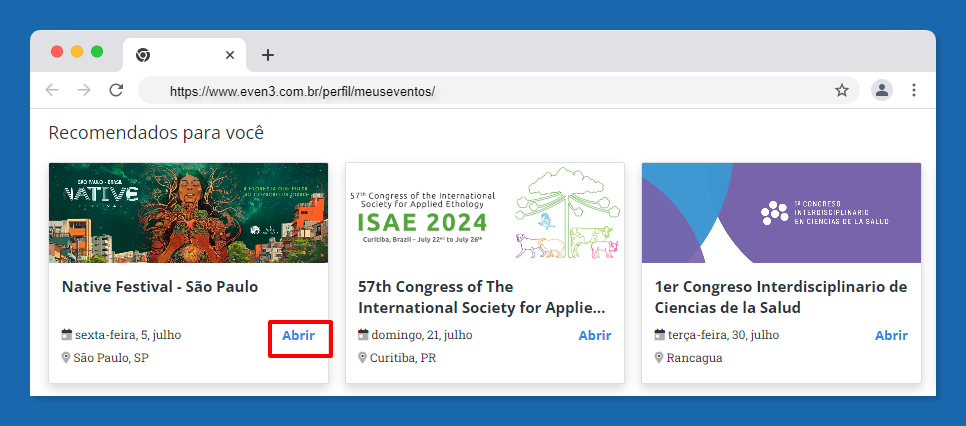Reload the page with the refresh icon
The image size is (966, 426).
tap(116, 91)
